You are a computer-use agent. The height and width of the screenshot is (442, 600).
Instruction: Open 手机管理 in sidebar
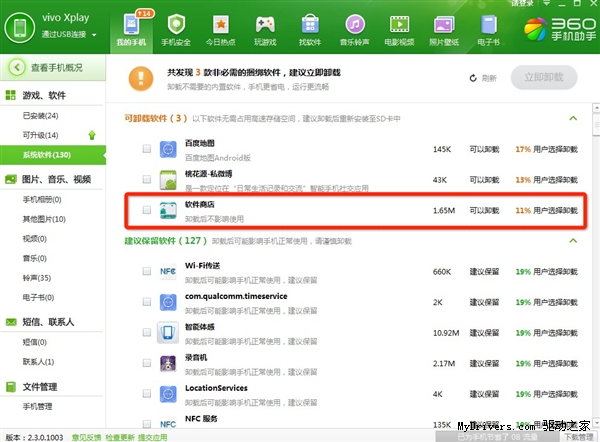pyautogui.click(x=38, y=406)
